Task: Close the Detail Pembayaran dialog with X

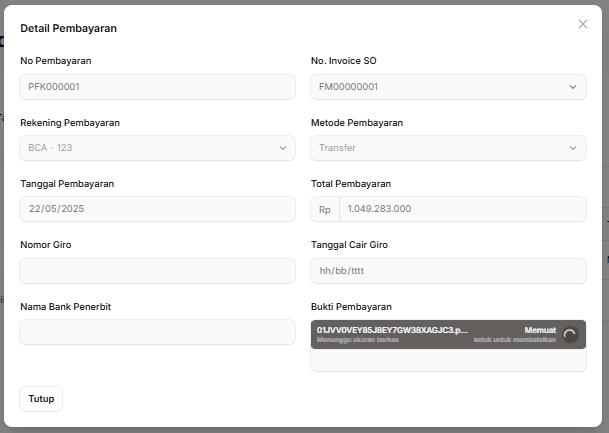Action: coord(583,24)
